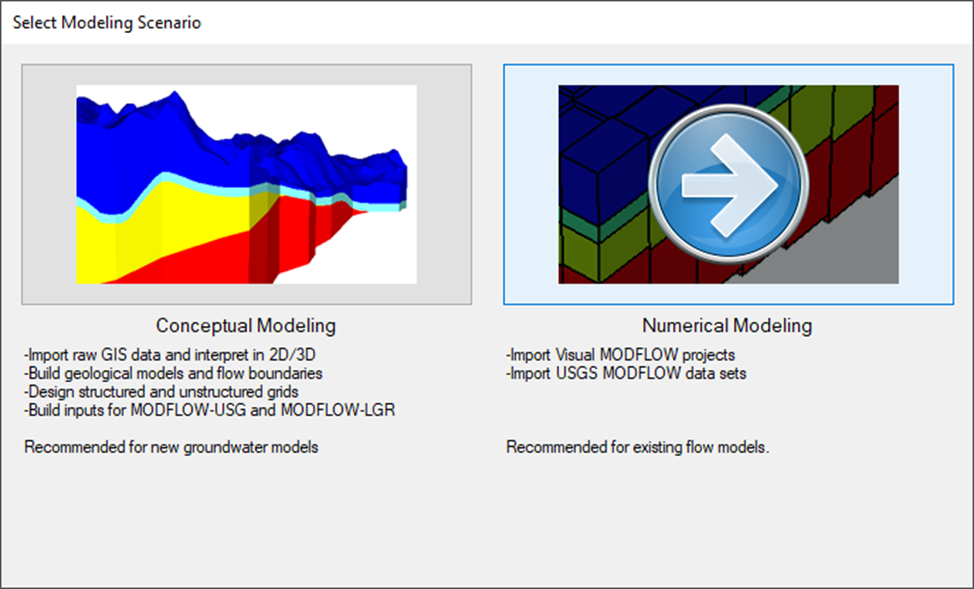The width and height of the screenshot is (974, 589).
Task: Click 'Design structured and unstructured grids'
Action: click(162, 392)
